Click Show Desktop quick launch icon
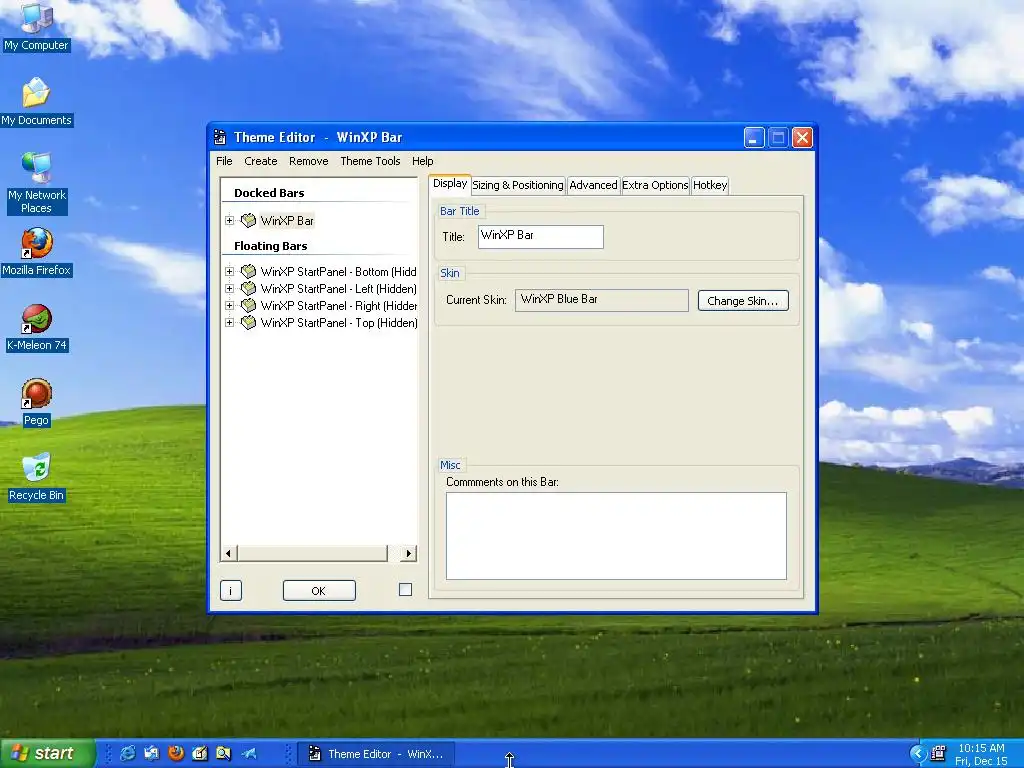Image resolution: width=1024 pixels, height=768 pixels. click(152, 754)
